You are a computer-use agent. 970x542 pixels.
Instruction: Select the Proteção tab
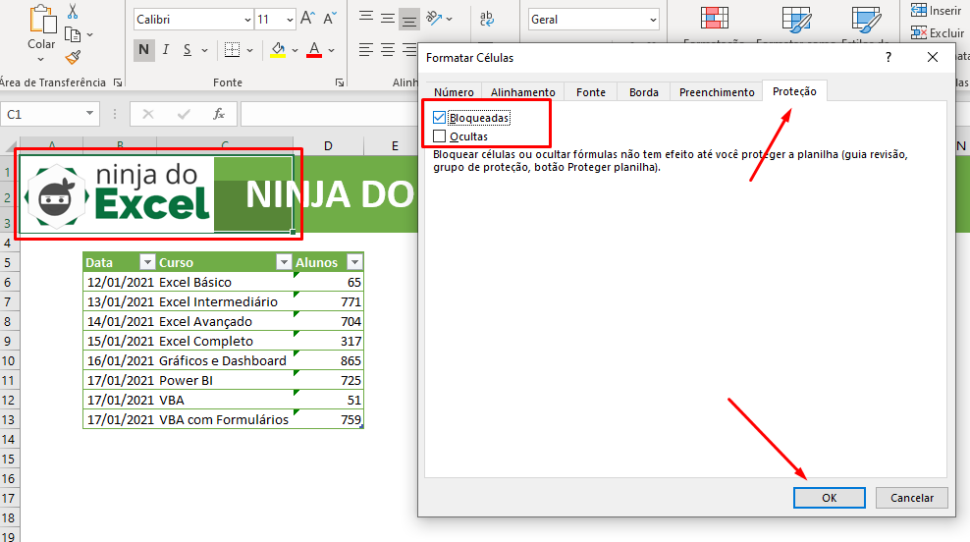794,92
